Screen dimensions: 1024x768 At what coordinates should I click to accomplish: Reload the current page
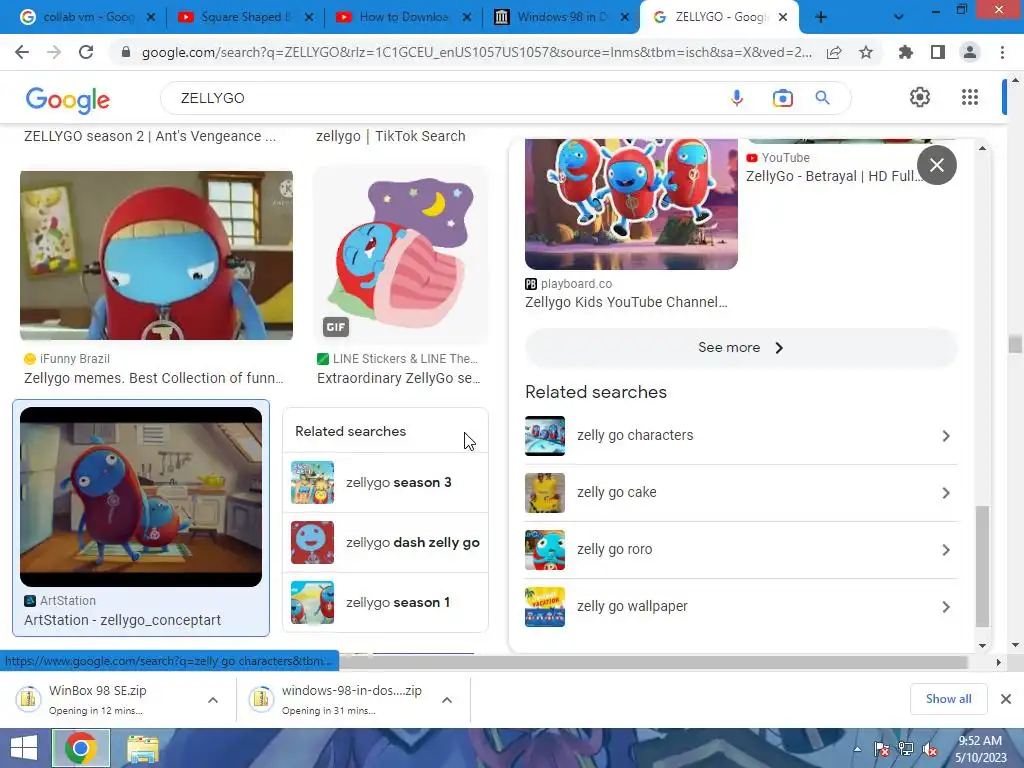pos(86,52)
